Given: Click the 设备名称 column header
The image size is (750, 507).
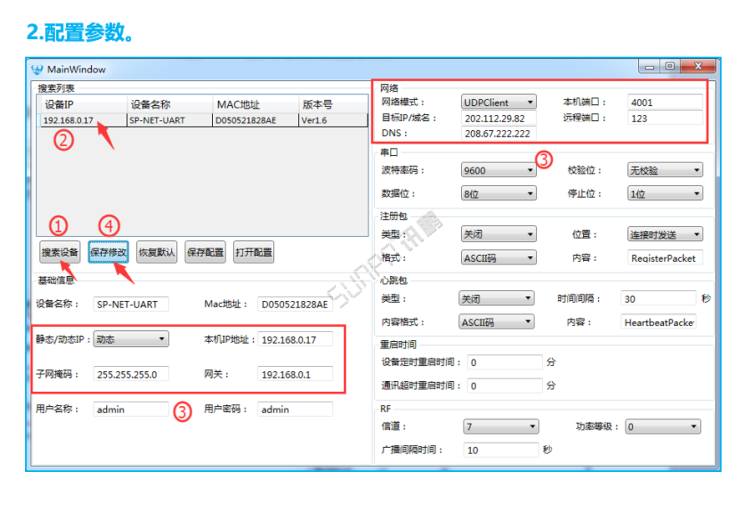Looking at the screenshot, I should (169, 104).
